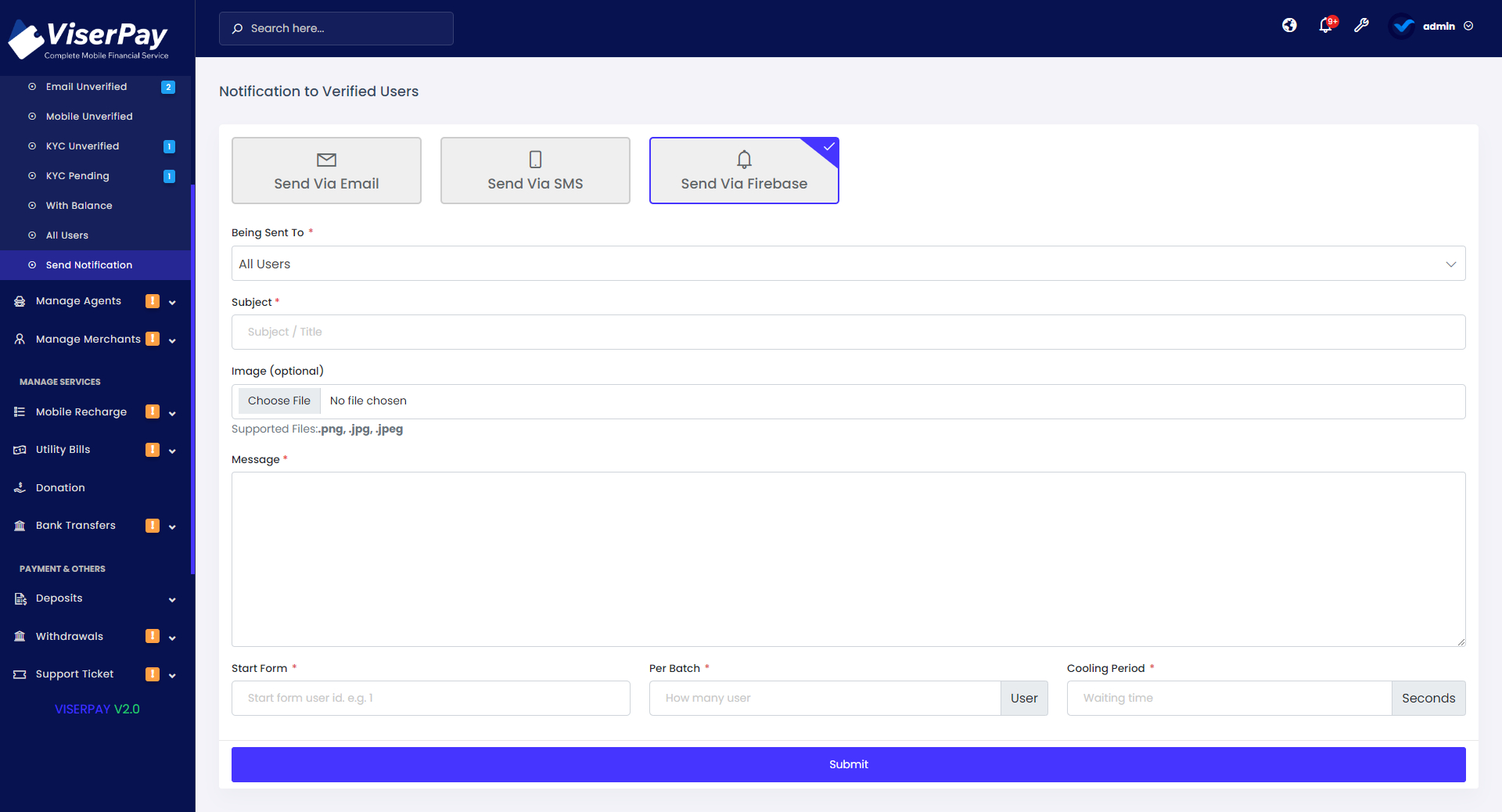1502x812 pixels.
Task: Click the Choose File button
Action: pos(278,401)
